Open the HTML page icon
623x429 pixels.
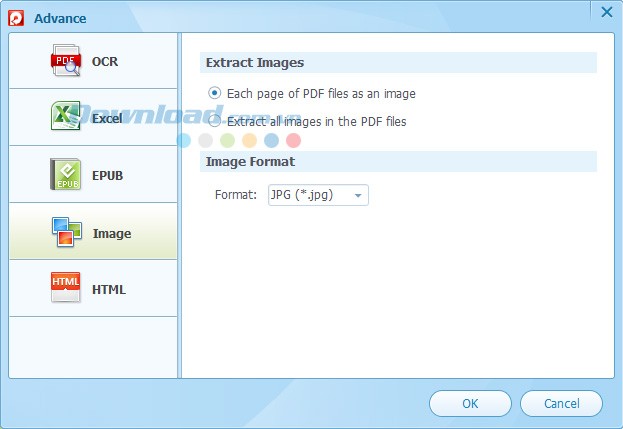pos(66,288)
